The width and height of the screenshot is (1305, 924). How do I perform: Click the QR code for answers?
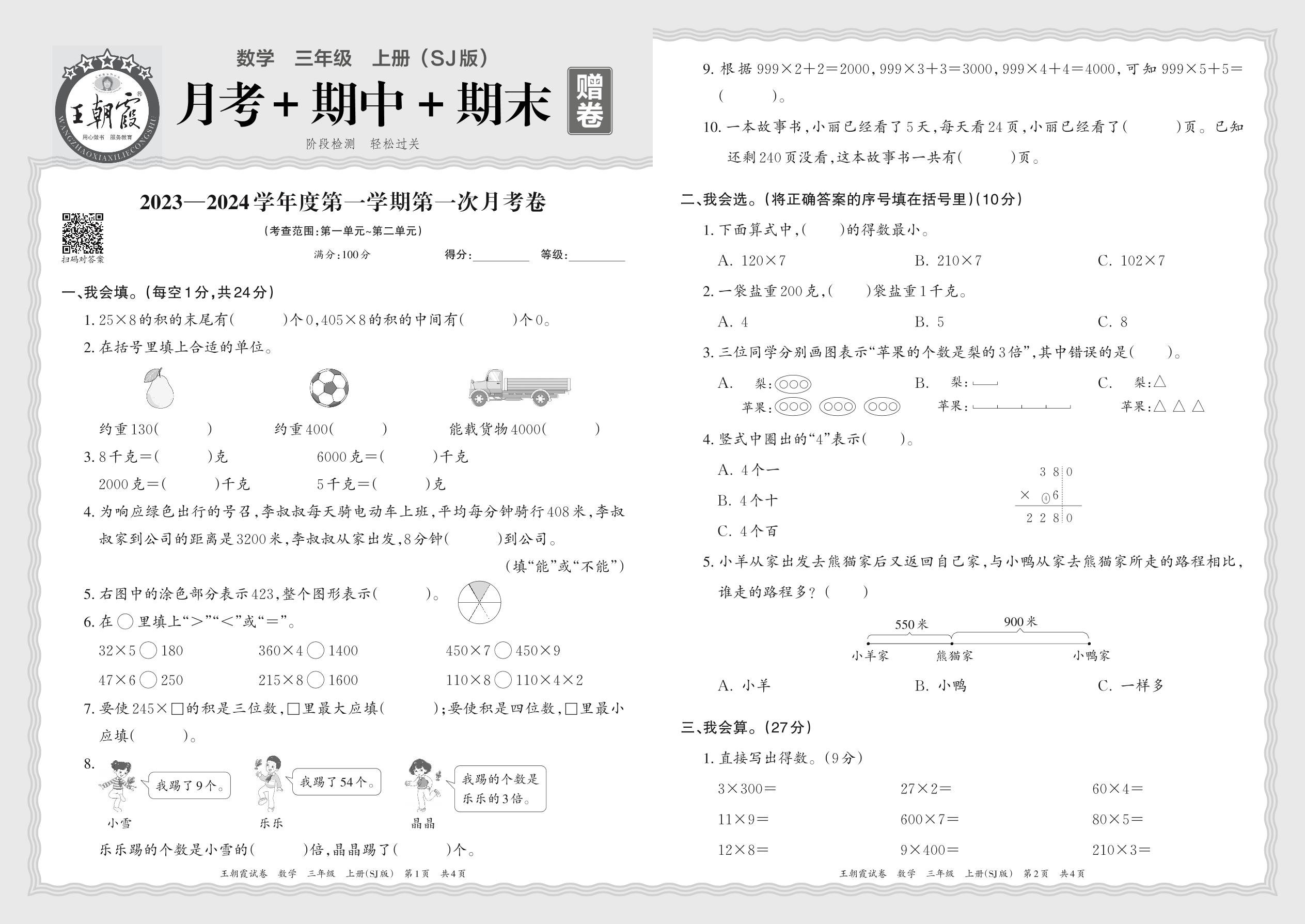(83, 233)
